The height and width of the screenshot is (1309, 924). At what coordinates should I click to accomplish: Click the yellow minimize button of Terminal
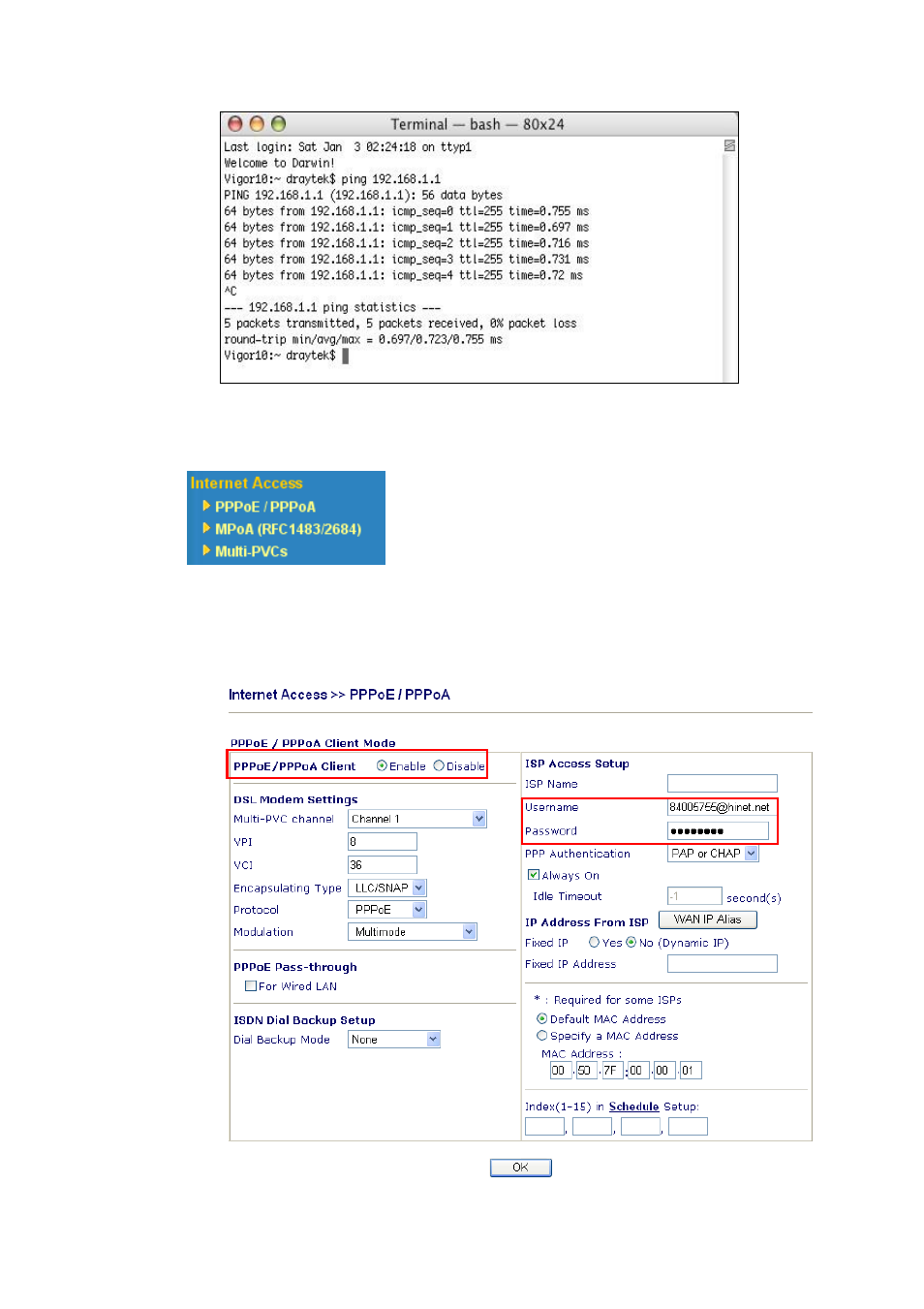pos(257,124)
